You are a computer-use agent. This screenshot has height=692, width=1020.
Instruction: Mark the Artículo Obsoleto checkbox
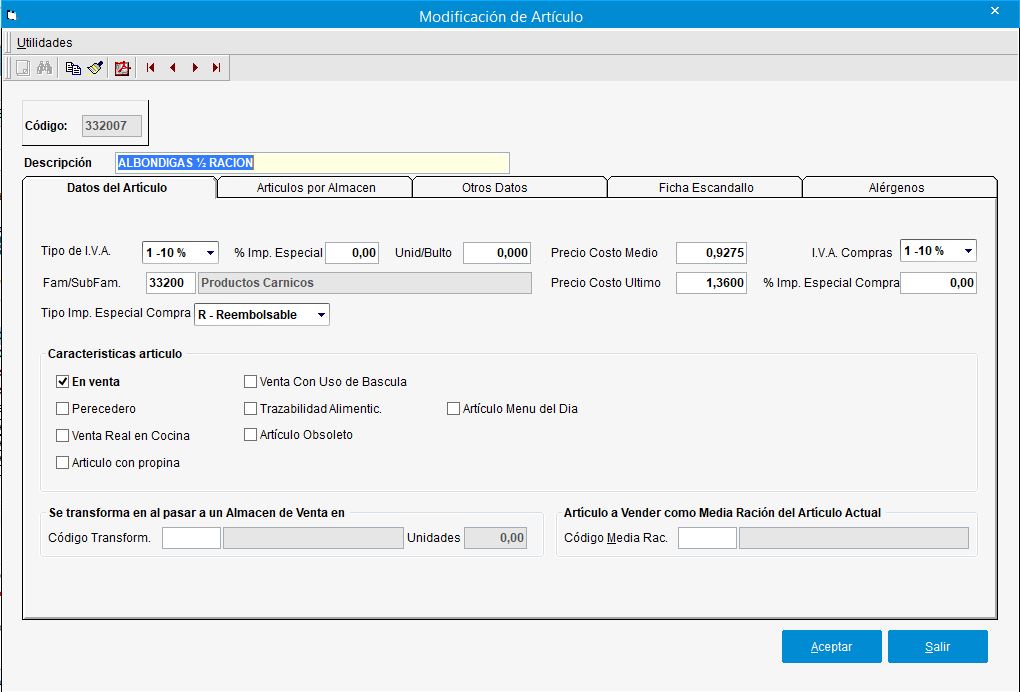250,434
